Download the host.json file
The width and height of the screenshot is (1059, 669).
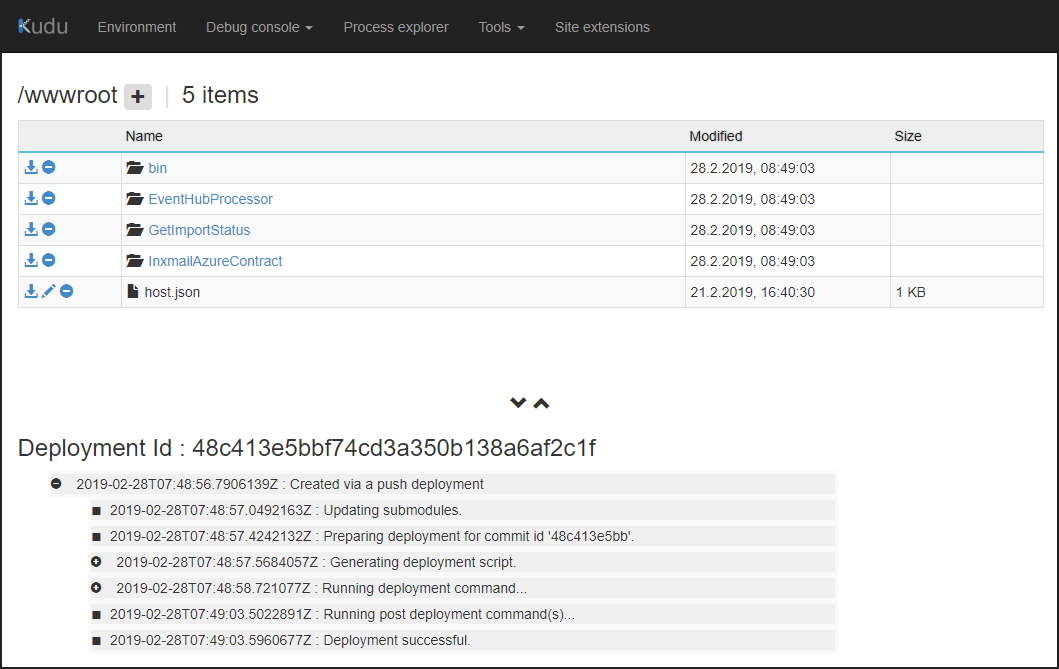point(31,292)
